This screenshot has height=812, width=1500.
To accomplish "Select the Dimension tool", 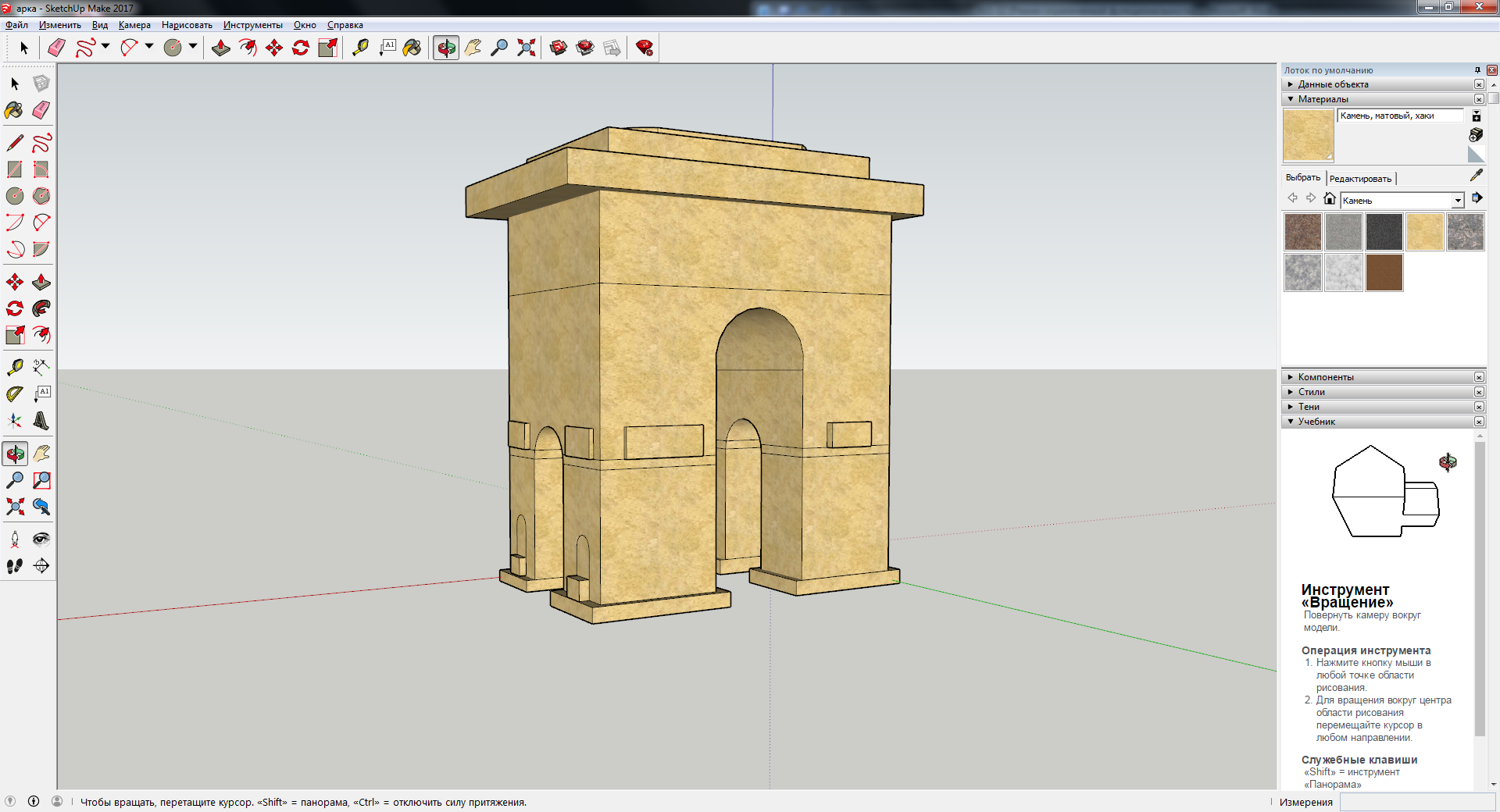I will coord(41,367).
